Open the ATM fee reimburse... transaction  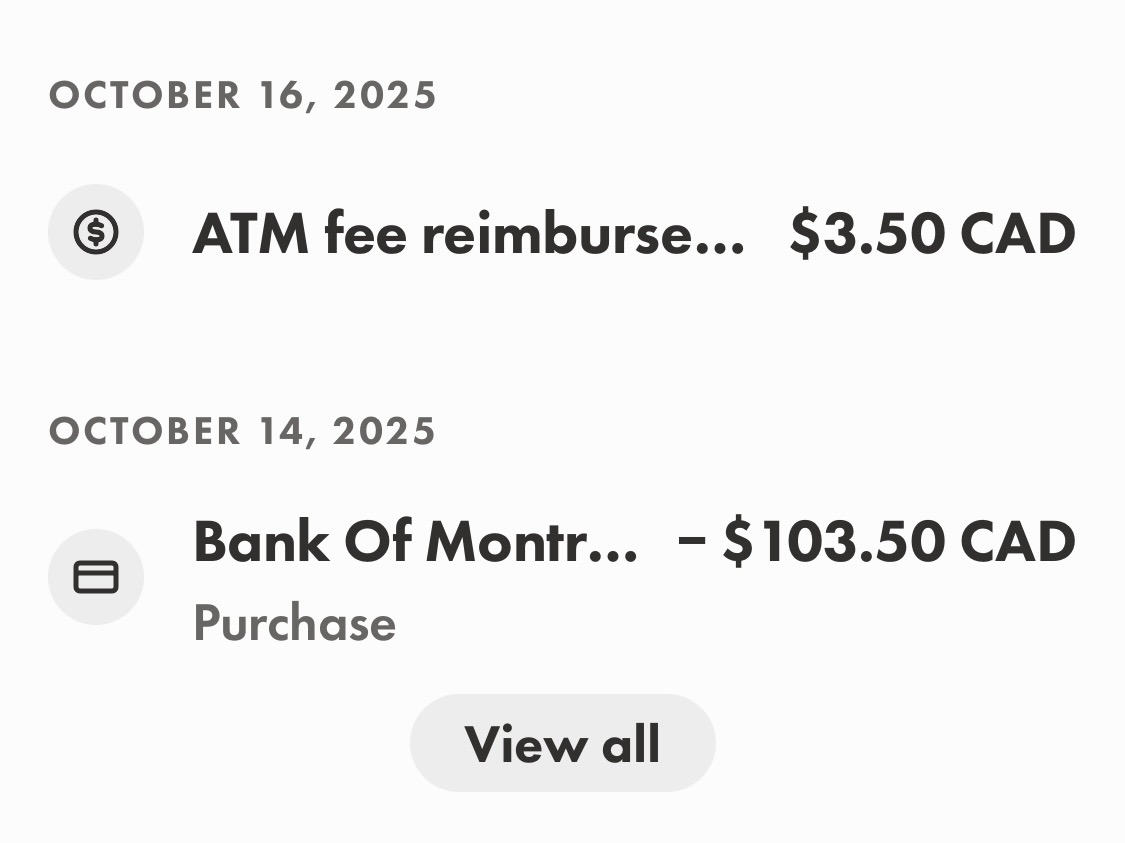[x=467, y=234]
